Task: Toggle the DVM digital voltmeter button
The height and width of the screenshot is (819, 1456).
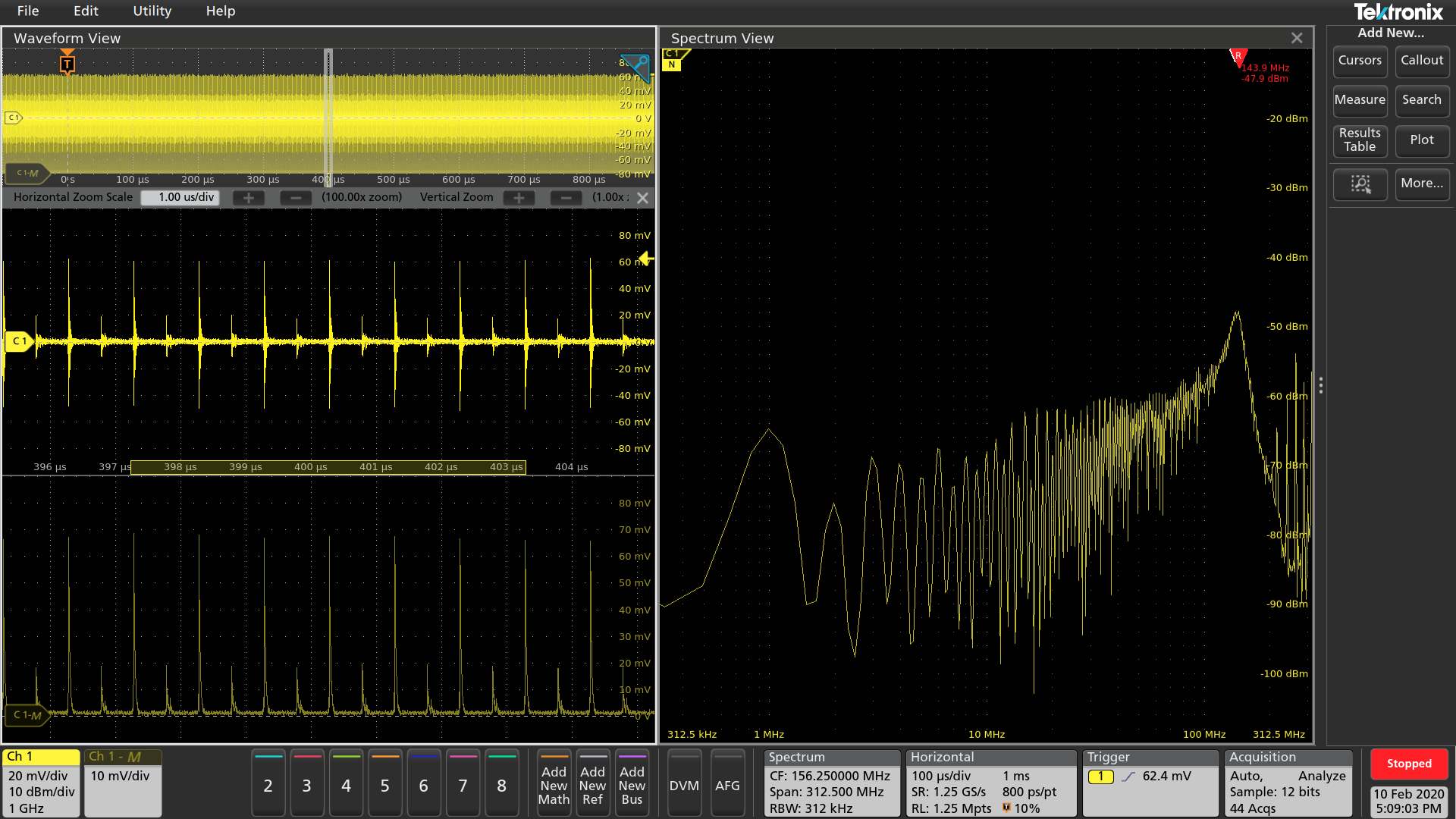Action: [x=684, y=786]
